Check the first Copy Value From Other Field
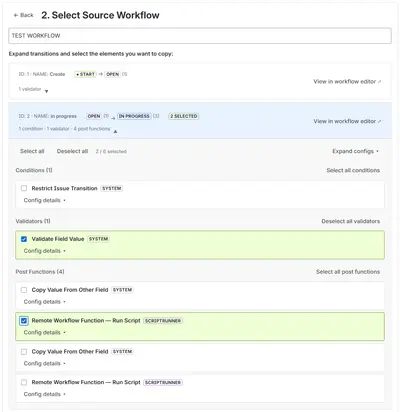Screen dimensions: 400x412 click(x=24, y=290)
